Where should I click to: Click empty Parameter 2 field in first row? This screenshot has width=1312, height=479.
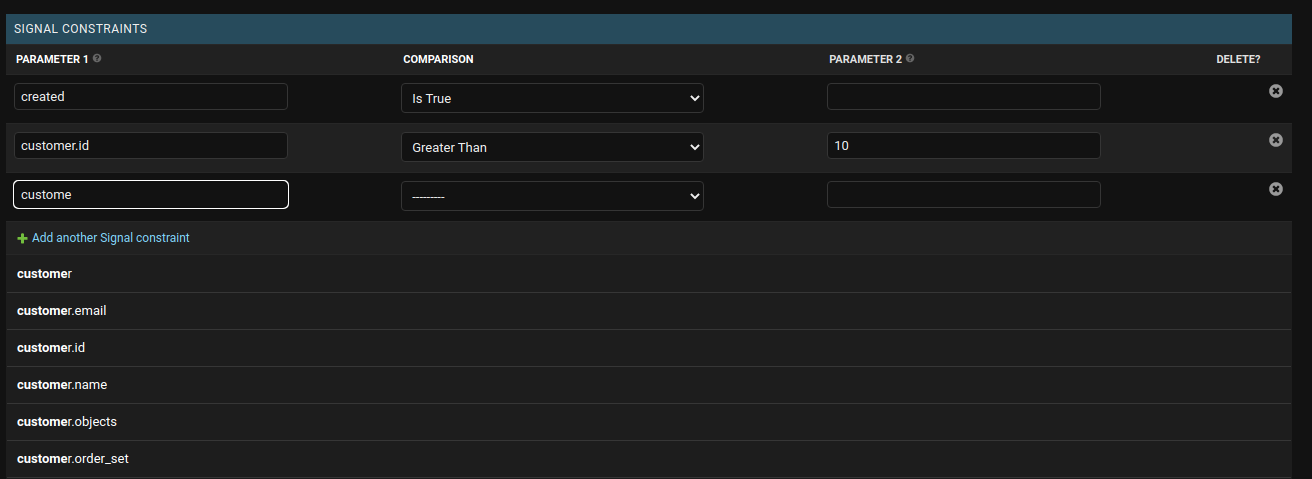tap(963, 97)
